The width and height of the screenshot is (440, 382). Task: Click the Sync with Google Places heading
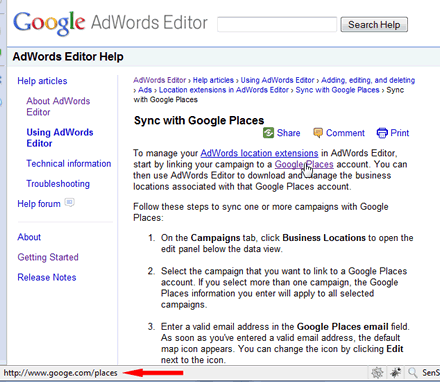click(x=199, y=120)
